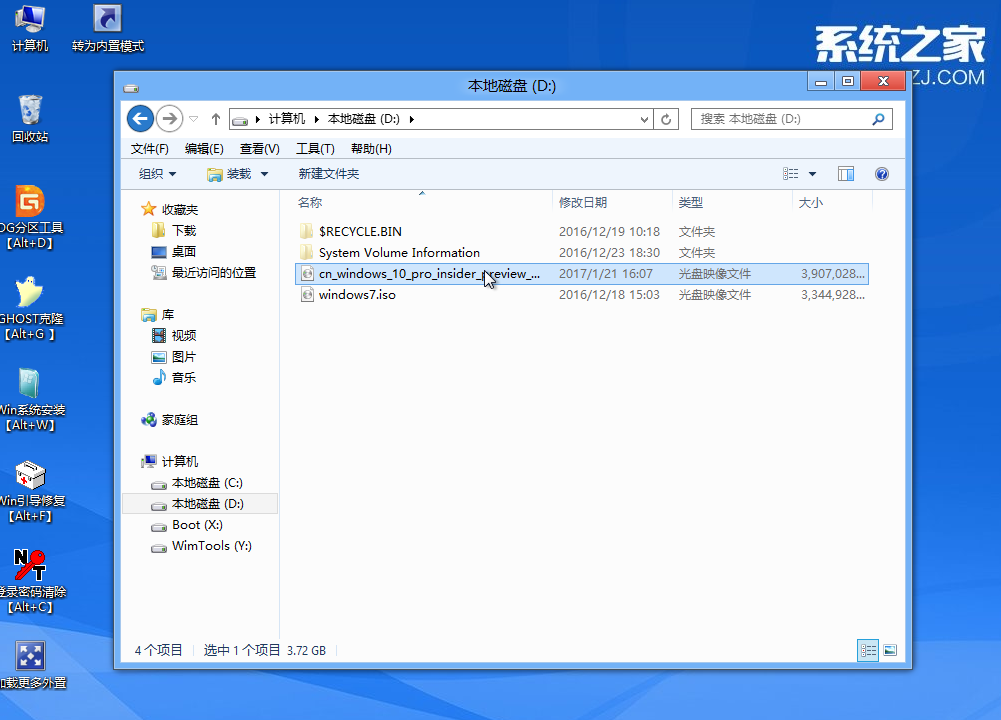Expand the address bar history dropdown
1001x720 pixels.
[645, 119]
